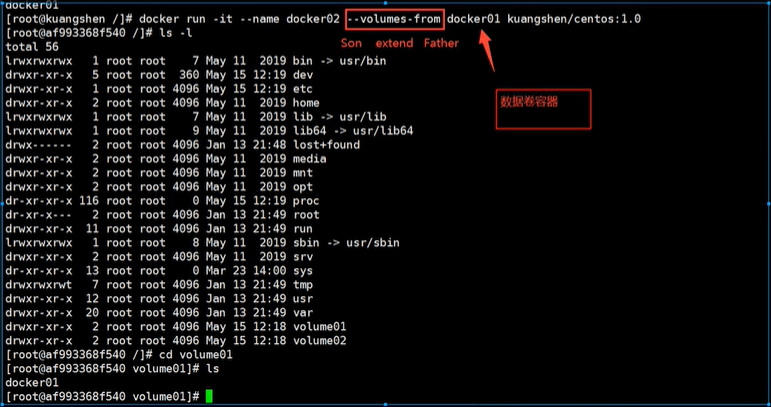771x407 pixels.
Task: Click "Mar 23 14:00" date in sys row
Action: coord(246,271)
